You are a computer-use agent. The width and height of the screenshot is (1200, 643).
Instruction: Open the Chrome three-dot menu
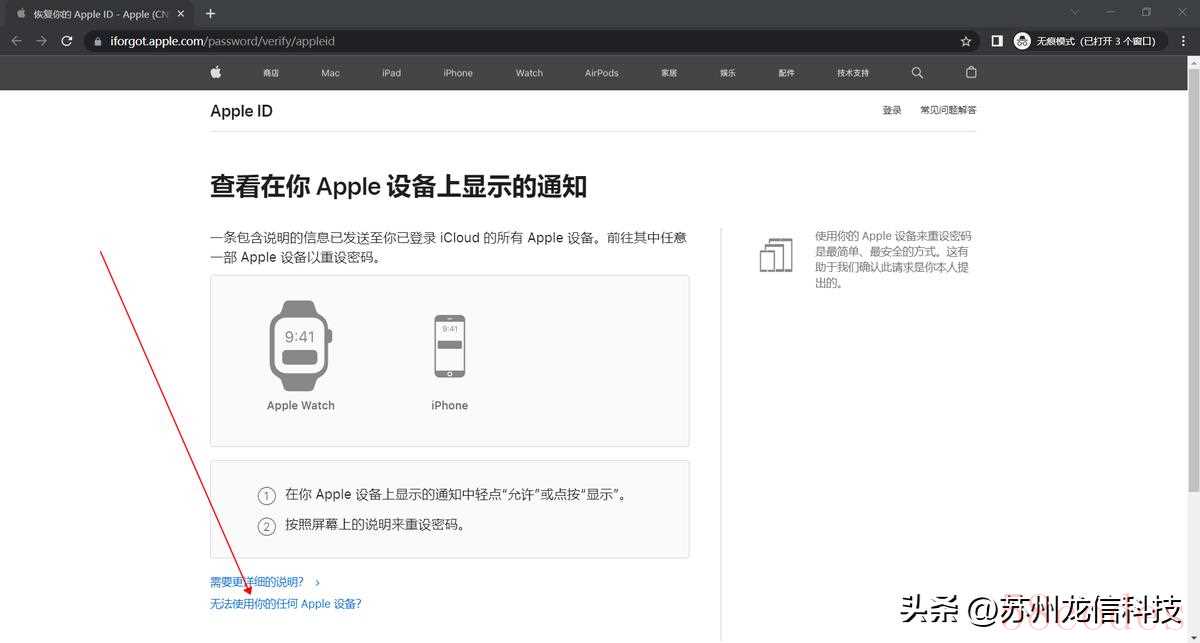[x=1181, y=41]
